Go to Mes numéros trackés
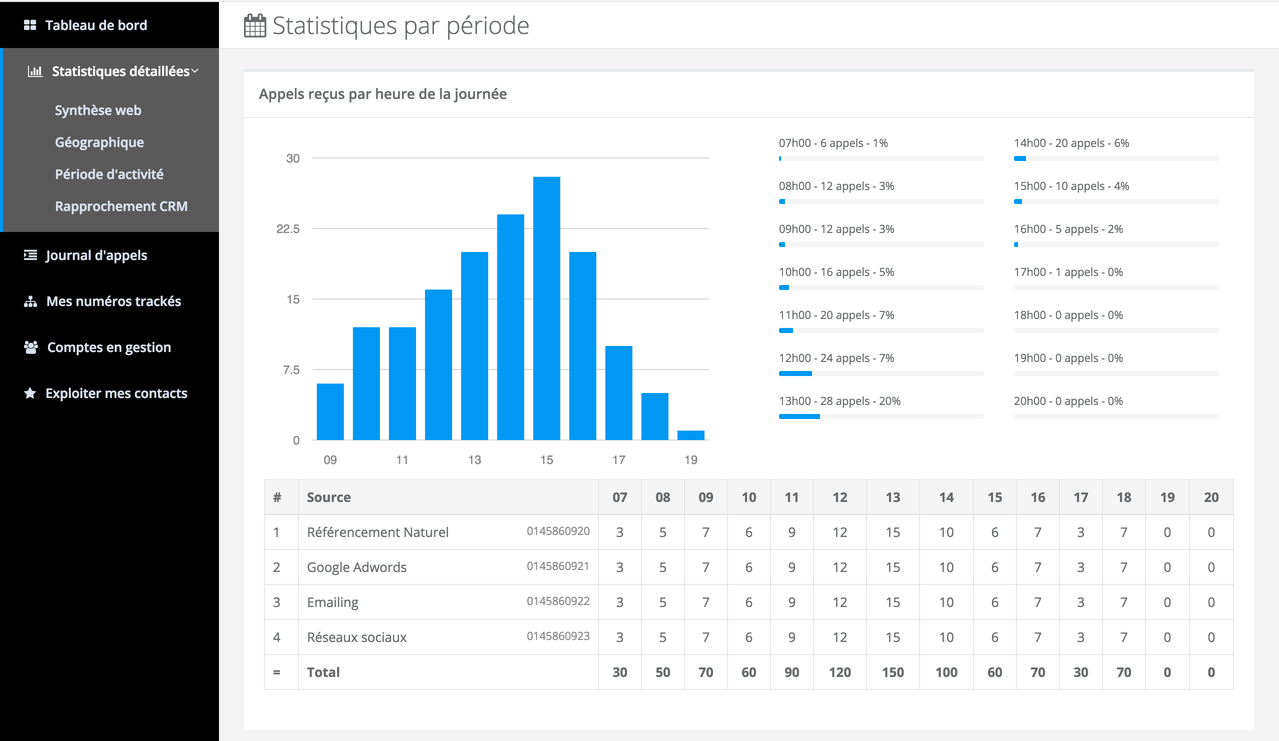Image resolution: width=1279 pixels, height=741 pixels. point(114,301)
